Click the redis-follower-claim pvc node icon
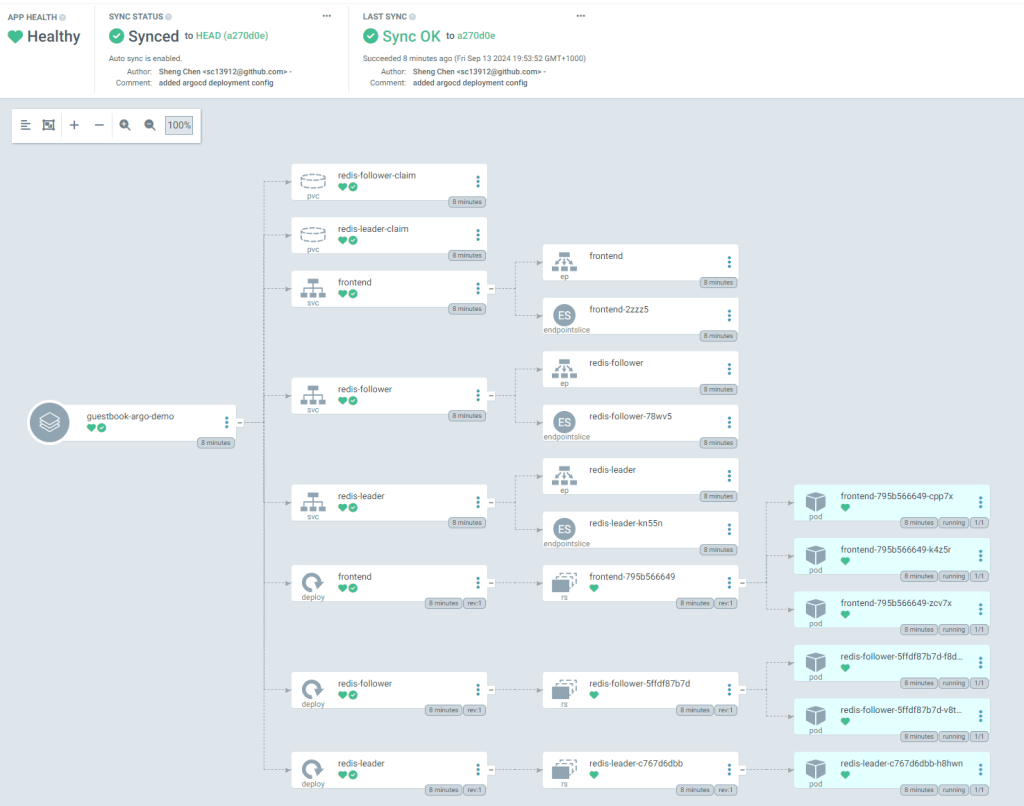Viewport: 1024px width, 806px height. pos(313,182)
